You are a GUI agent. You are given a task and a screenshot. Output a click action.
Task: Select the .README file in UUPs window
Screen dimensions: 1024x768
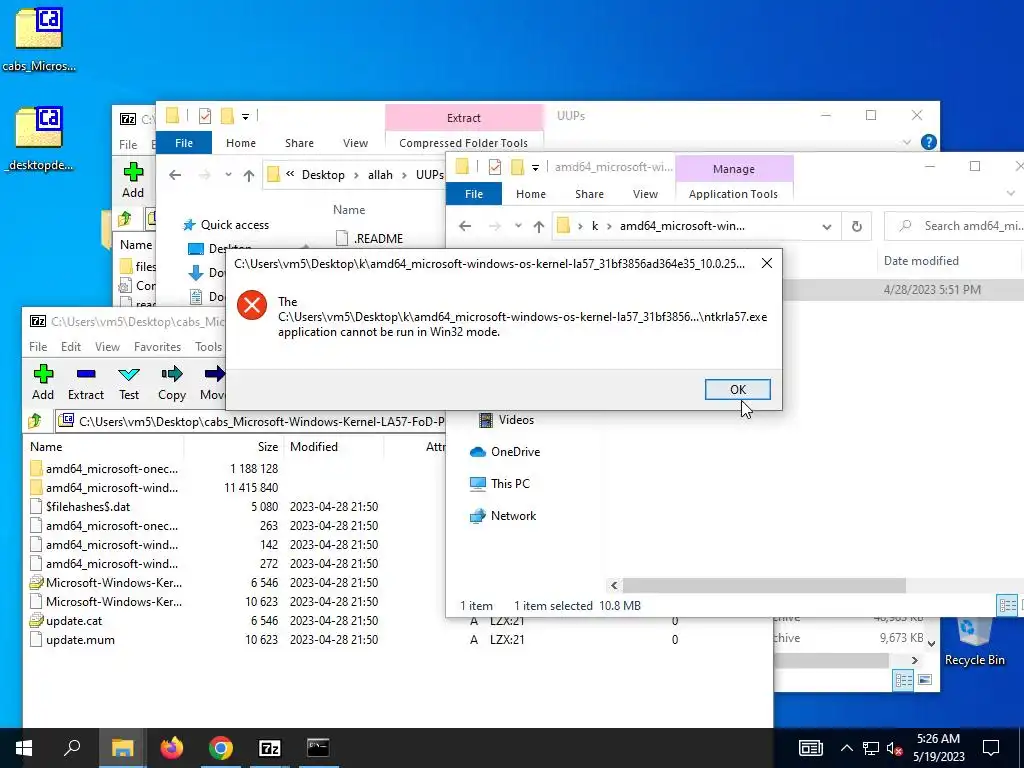point(369,238)
